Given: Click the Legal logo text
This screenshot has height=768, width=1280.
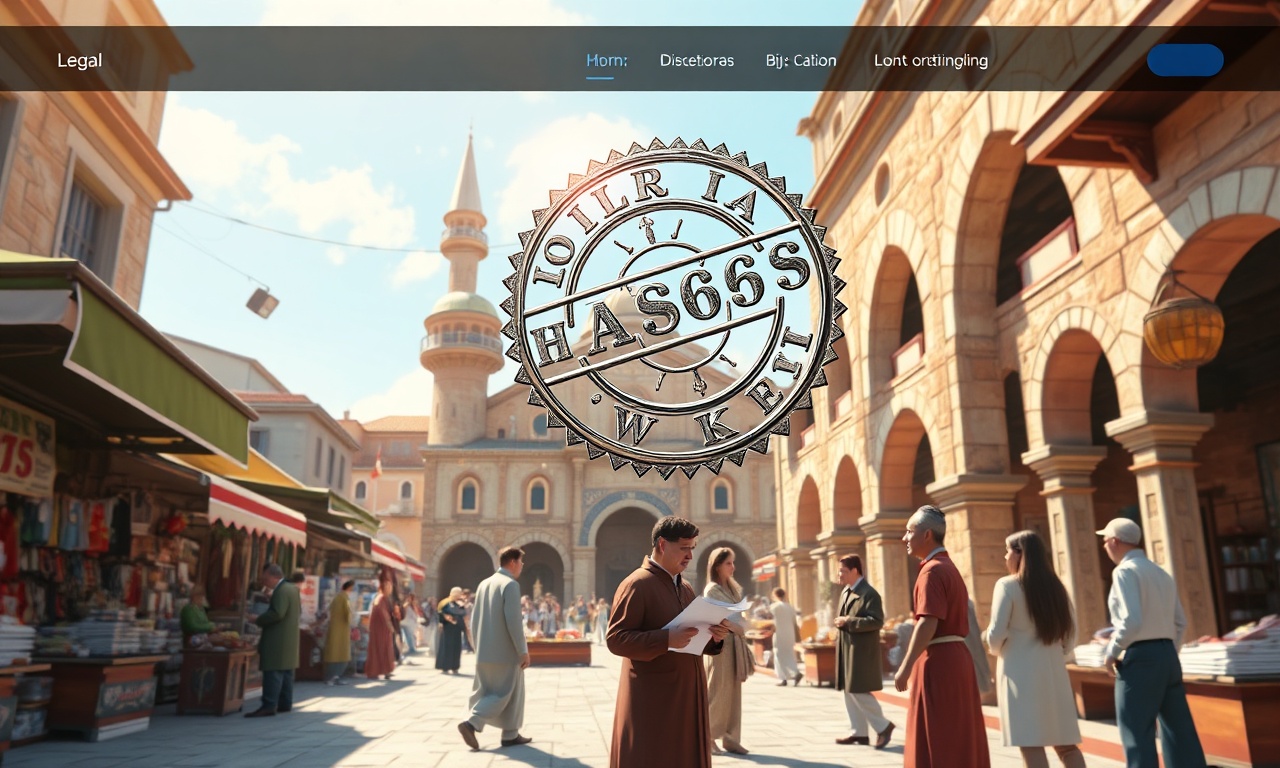Looking at the screenshot, I should coord(79,60).
